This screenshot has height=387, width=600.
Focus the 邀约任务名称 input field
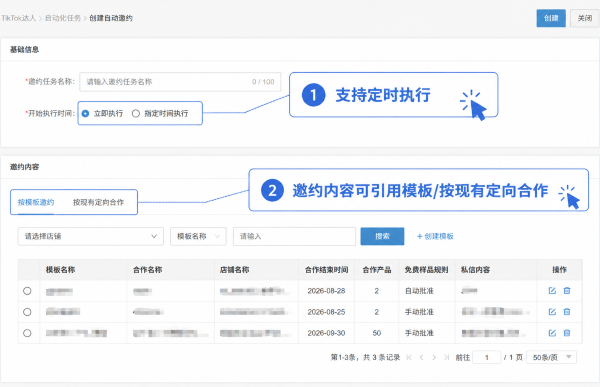pos(180,82)
